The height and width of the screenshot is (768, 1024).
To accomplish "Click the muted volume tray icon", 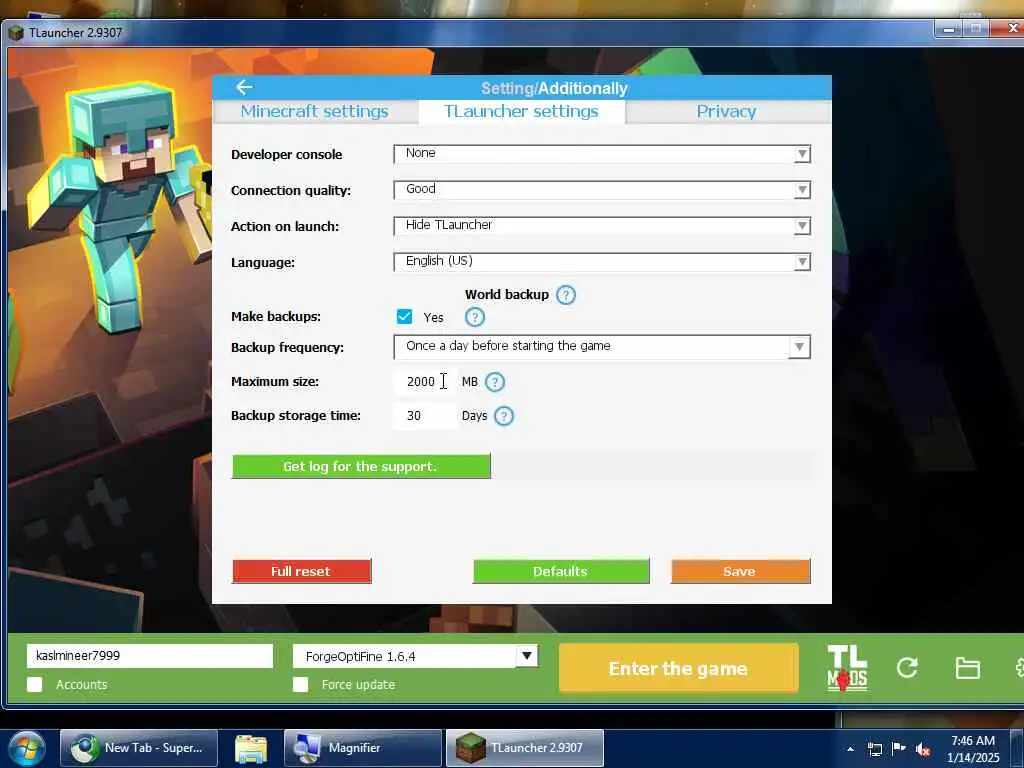I will tap(923, 749).
